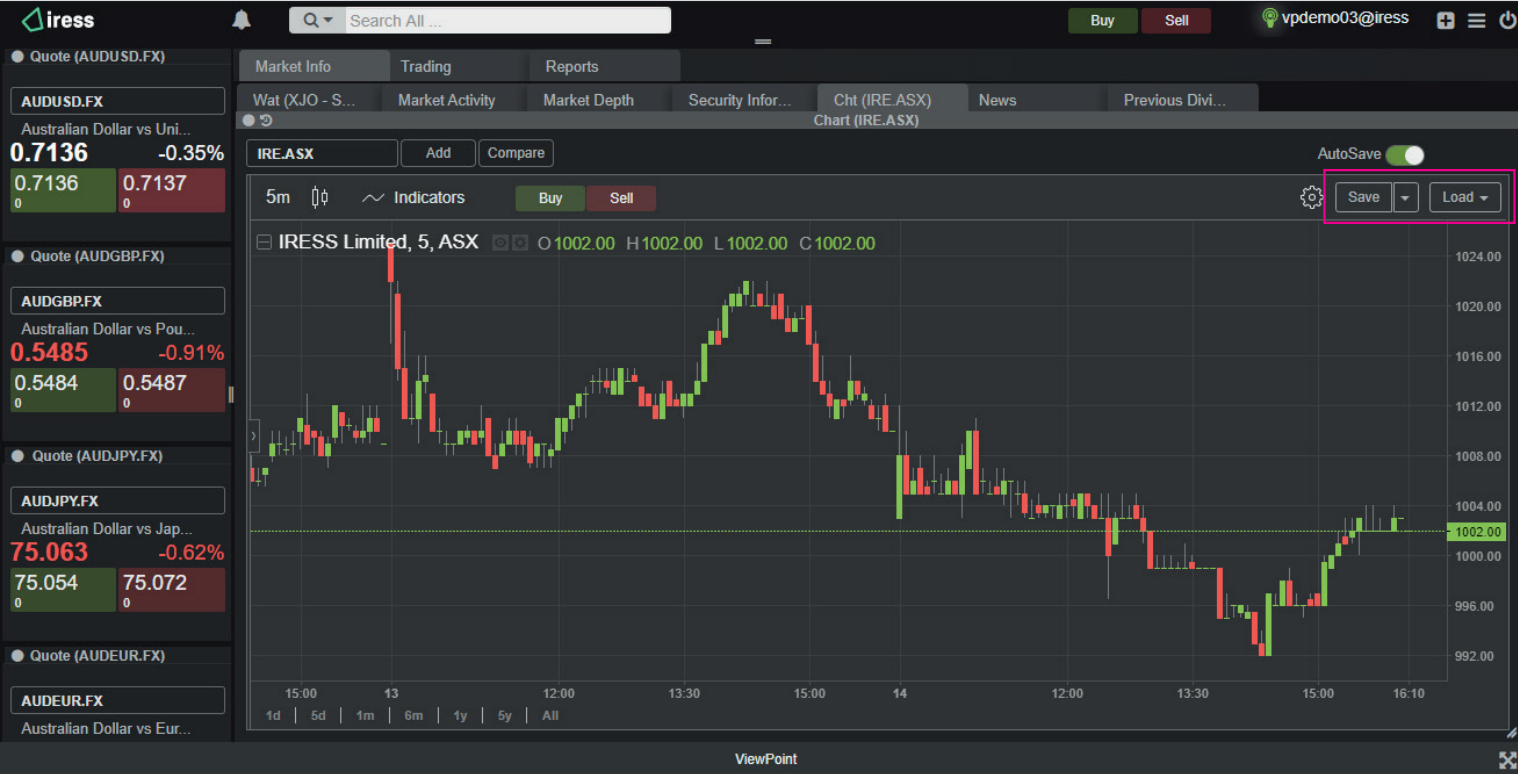1518x774 pixels.
Task: Open the notifications bell
Action: [x=241, y=20]
